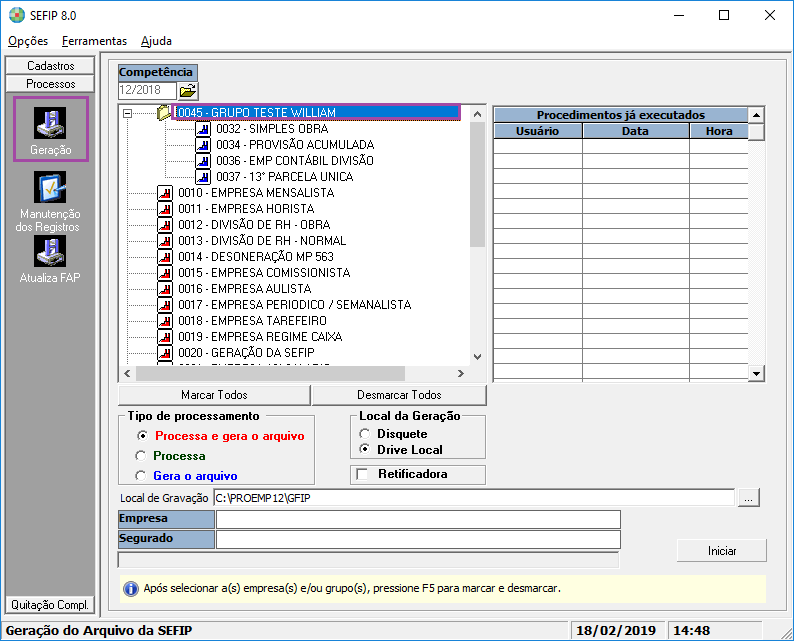Image resolution: width=794 pixels, height=641 pixels.
Task: Open the Ferramentas menu
Action: [x=94, y=41]
